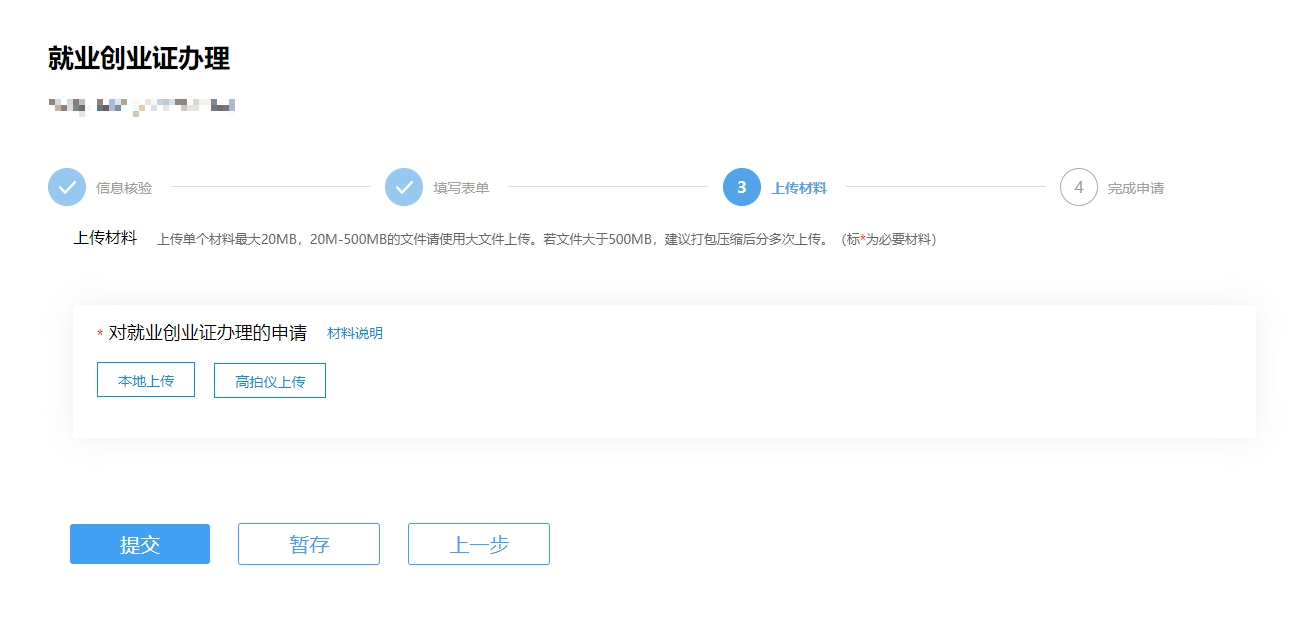This screenshot has height=630, width=1289.
Task: Select the 完成申请 step label
Action: point(1135,188)
